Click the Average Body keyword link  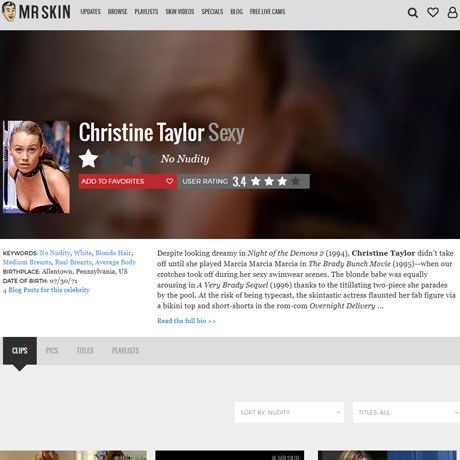pos(115,262)
